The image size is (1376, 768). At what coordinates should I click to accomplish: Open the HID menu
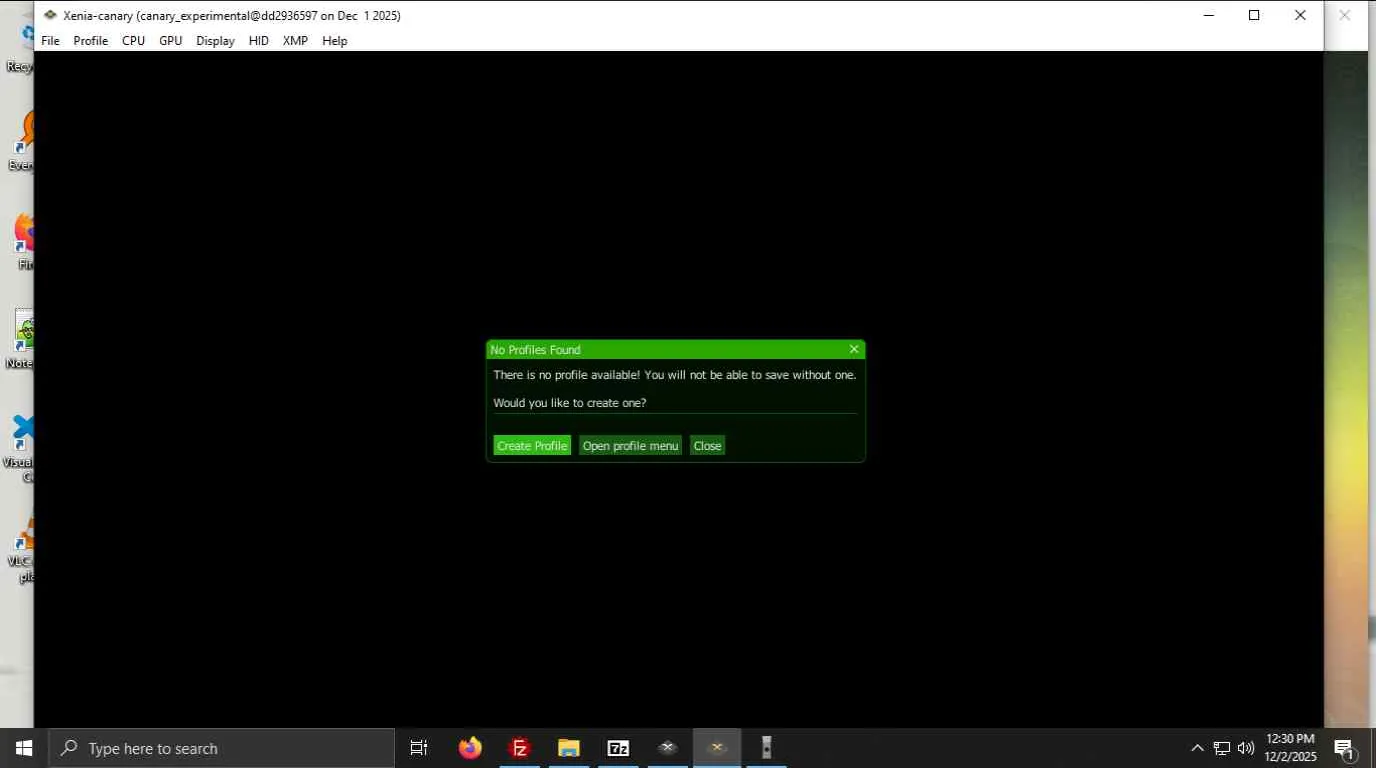pyautogui.click(x=259, y=41)
